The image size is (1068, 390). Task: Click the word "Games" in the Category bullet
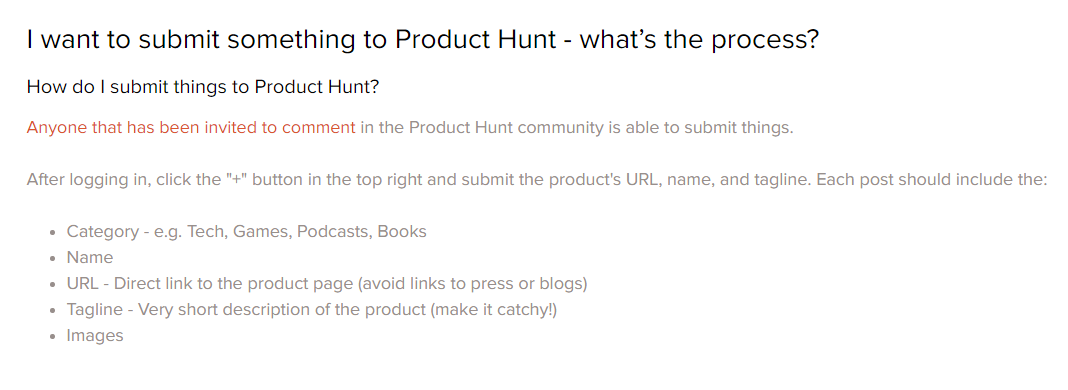pos(262,232)
